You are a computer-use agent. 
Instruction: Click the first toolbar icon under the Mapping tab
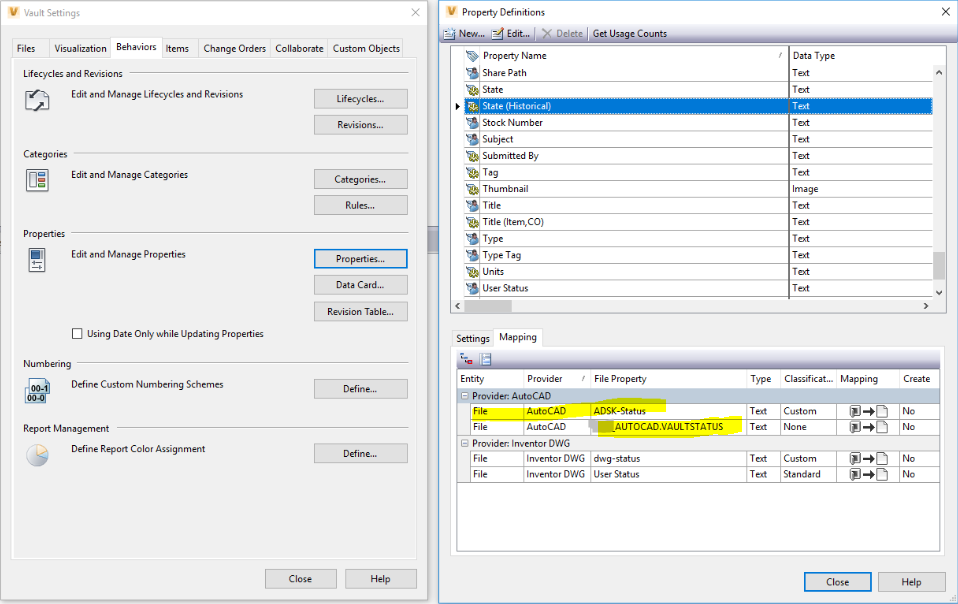(x=464, y=358)
